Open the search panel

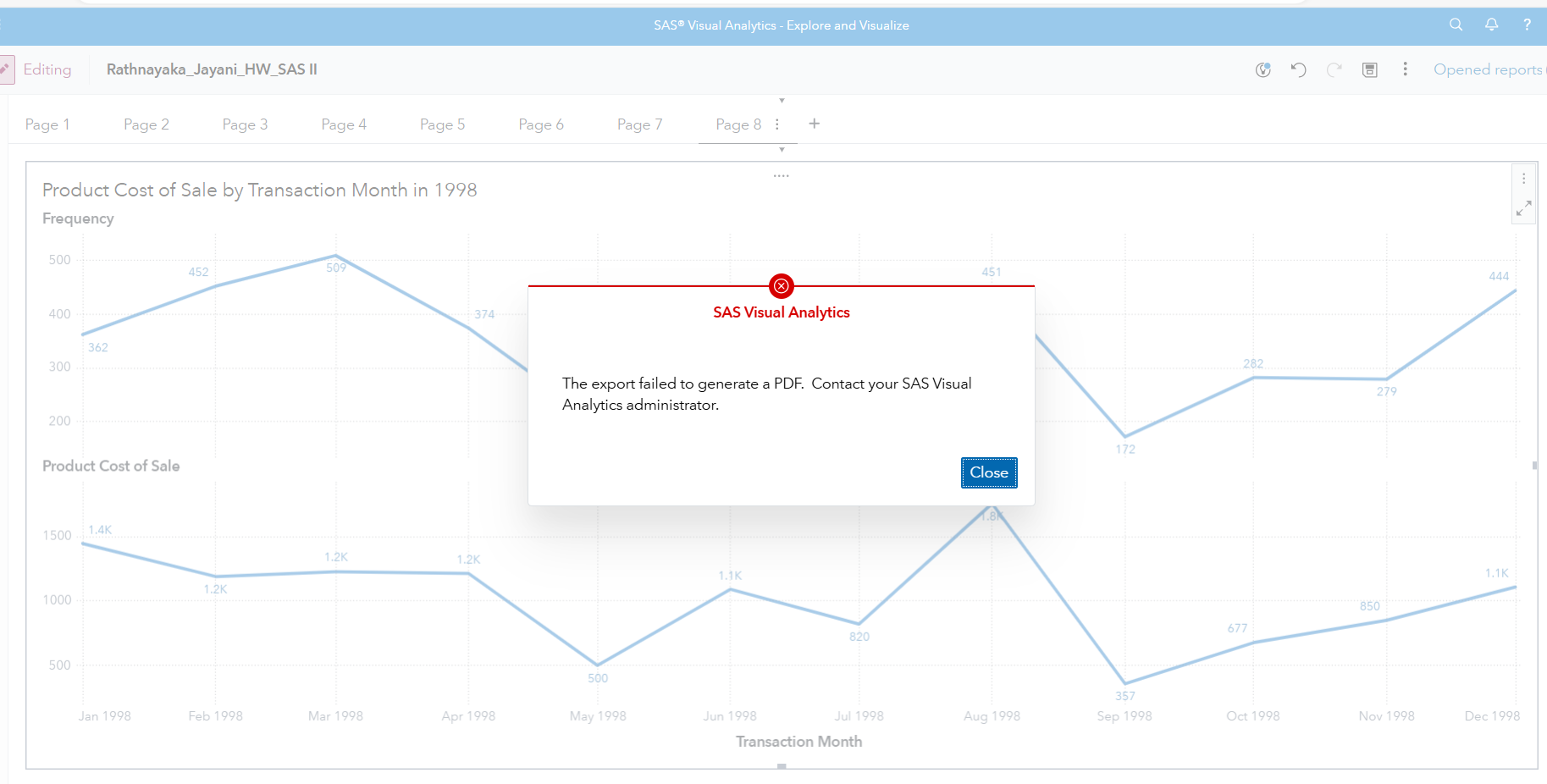(1456, 25)
